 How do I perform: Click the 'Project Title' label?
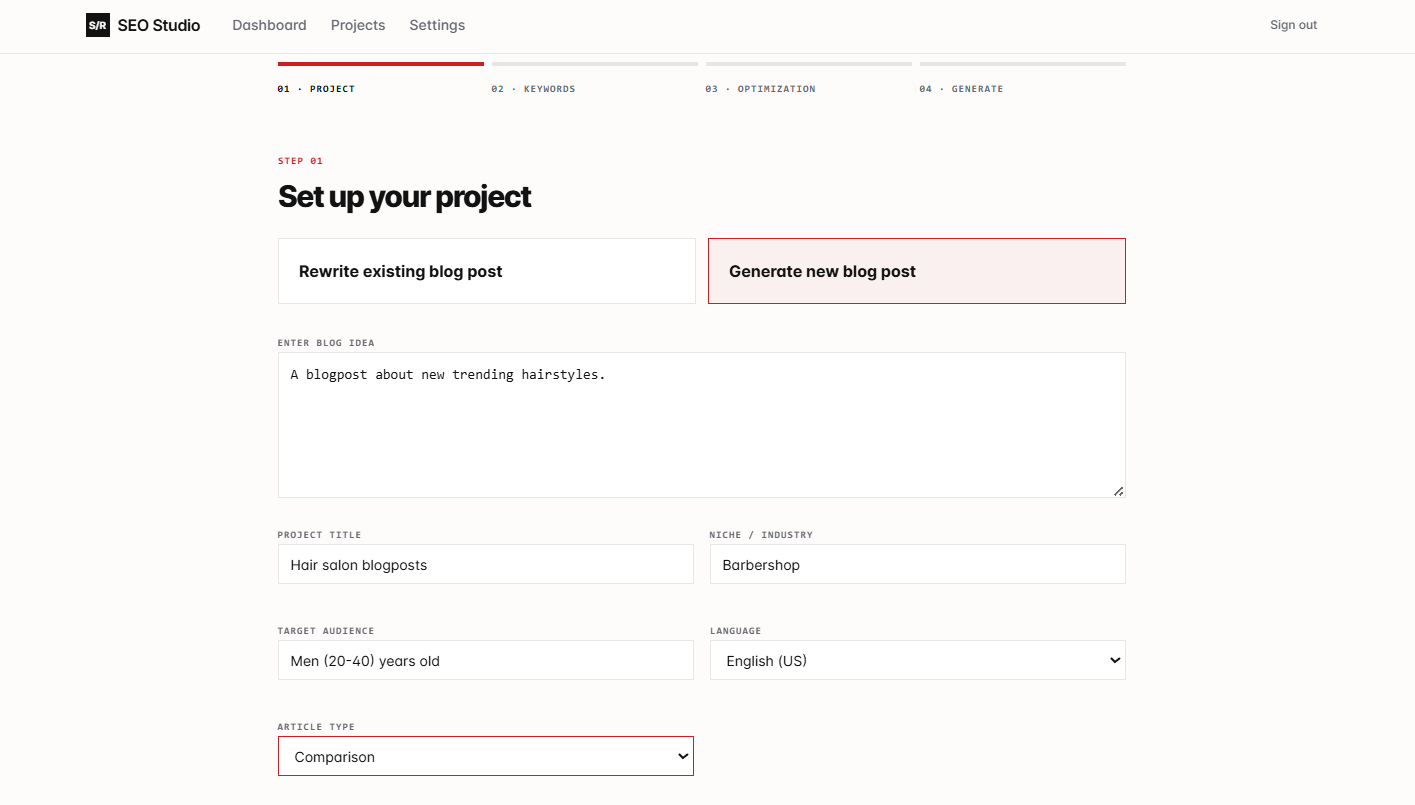tap(319, 535)
